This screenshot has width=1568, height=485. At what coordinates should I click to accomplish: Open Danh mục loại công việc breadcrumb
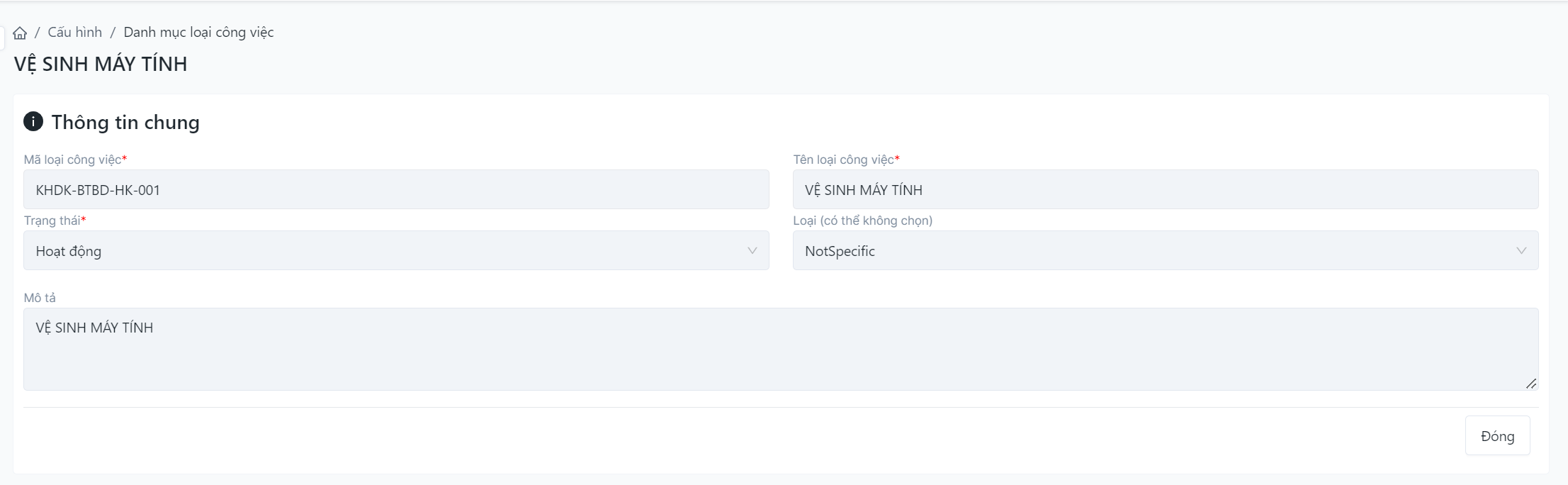click(198, 33)
